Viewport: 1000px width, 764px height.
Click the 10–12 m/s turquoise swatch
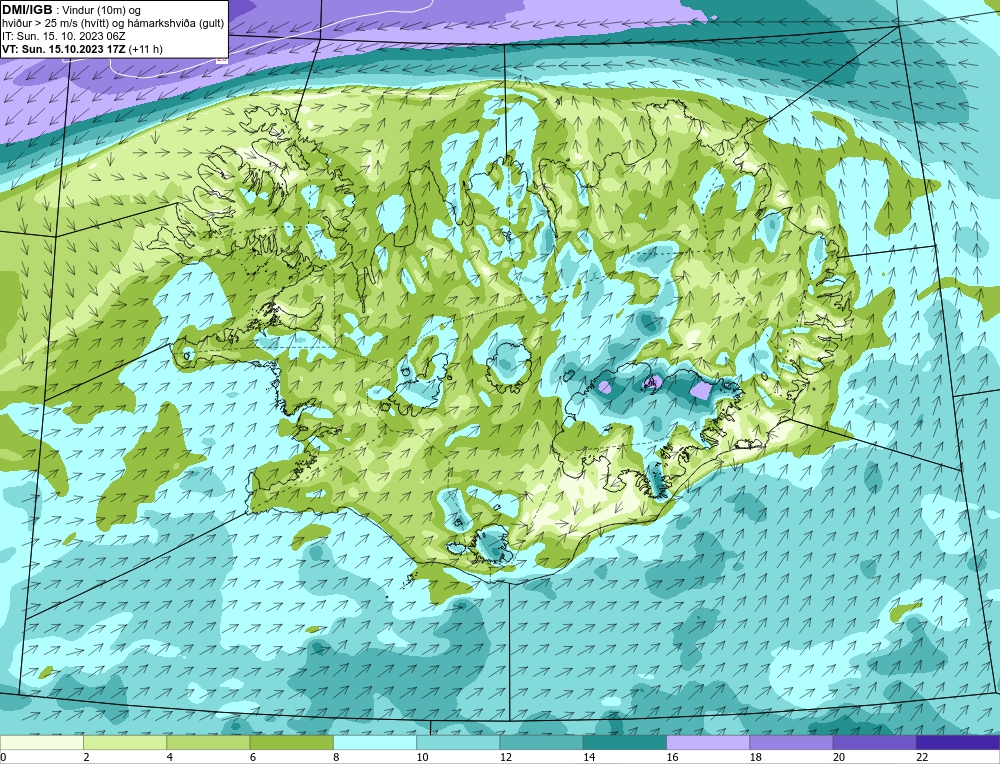458,742
